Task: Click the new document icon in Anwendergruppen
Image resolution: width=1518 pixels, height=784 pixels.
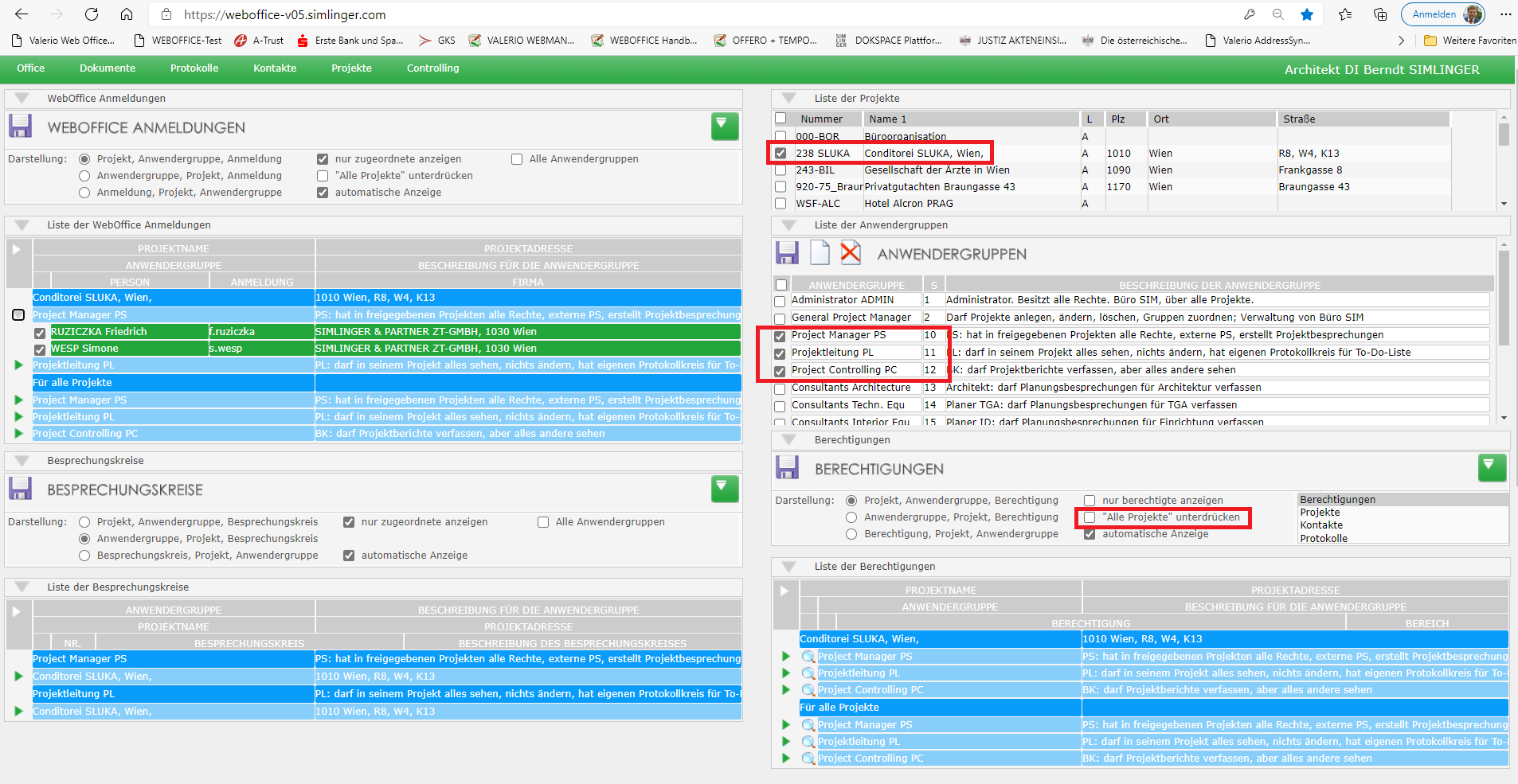Action: (820, 253)
